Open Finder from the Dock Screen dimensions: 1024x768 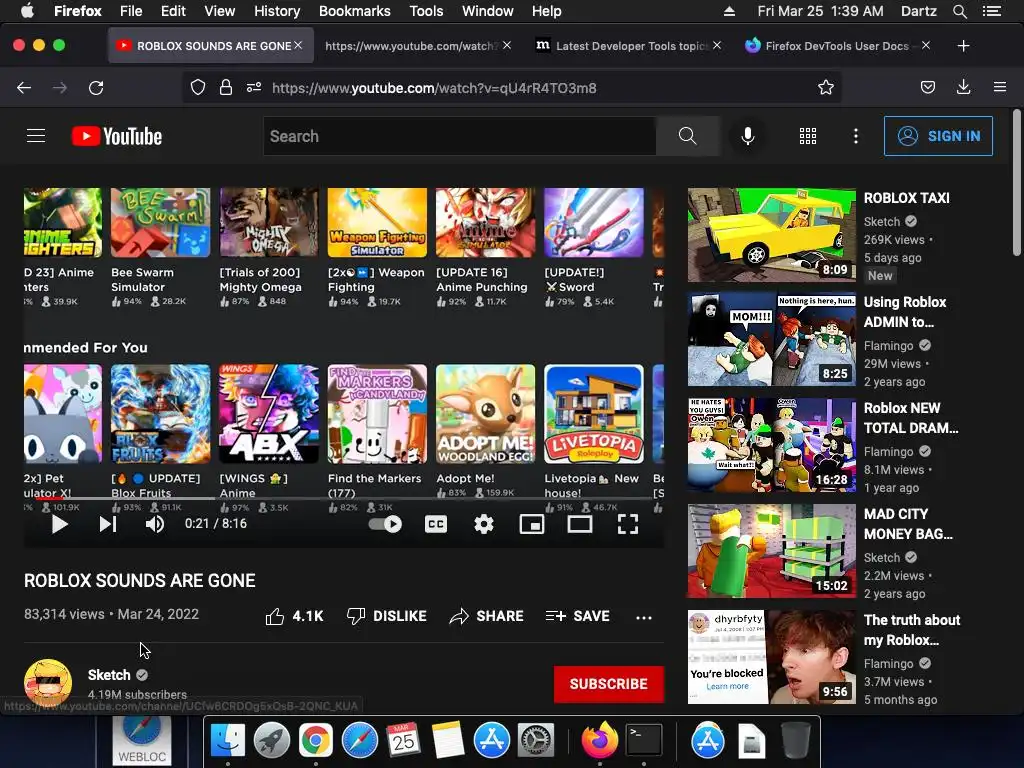pyautogui.click(x=227, y=741)
